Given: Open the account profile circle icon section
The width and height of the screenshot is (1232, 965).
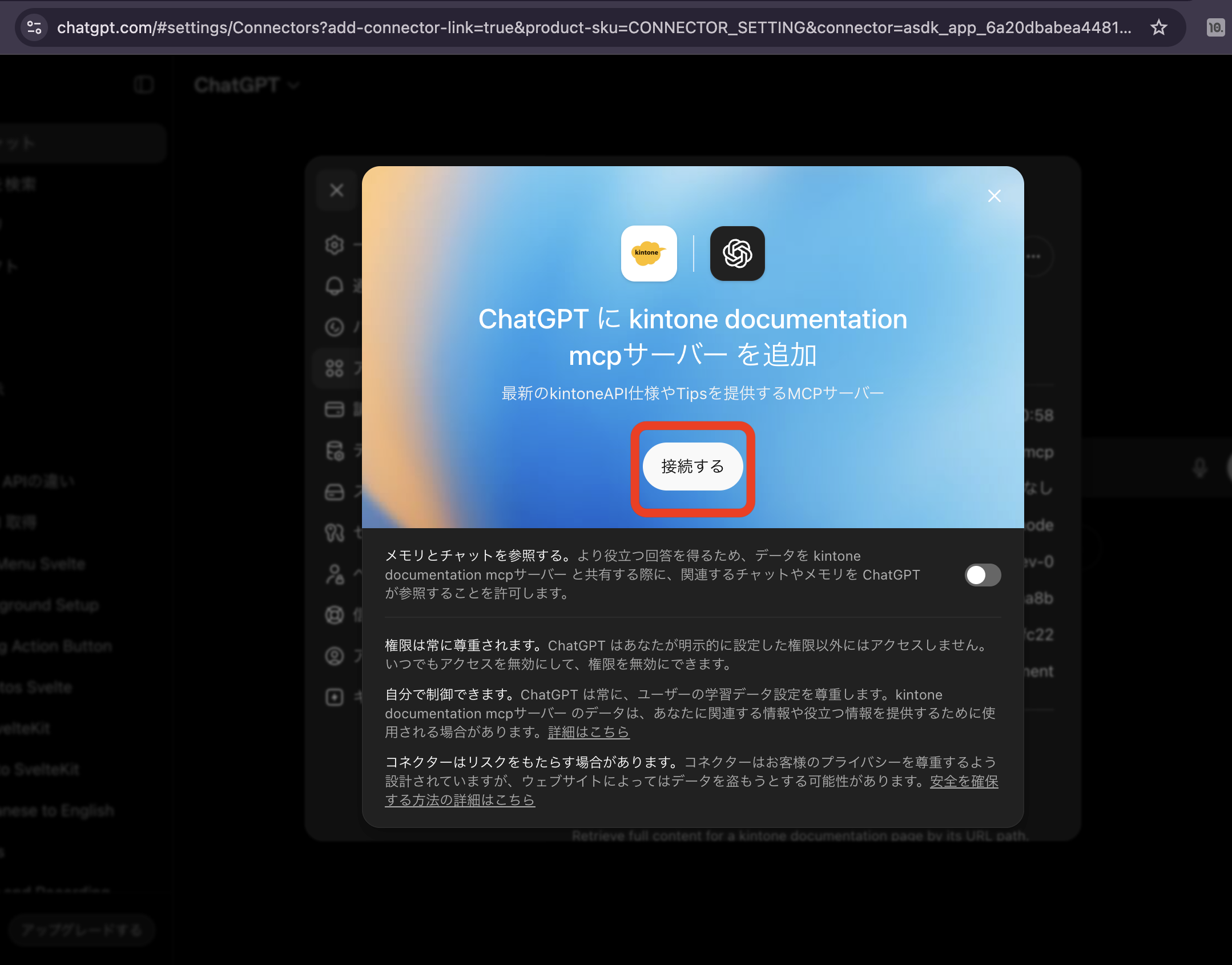Looking at the screenshot, I should click(335, 656).
